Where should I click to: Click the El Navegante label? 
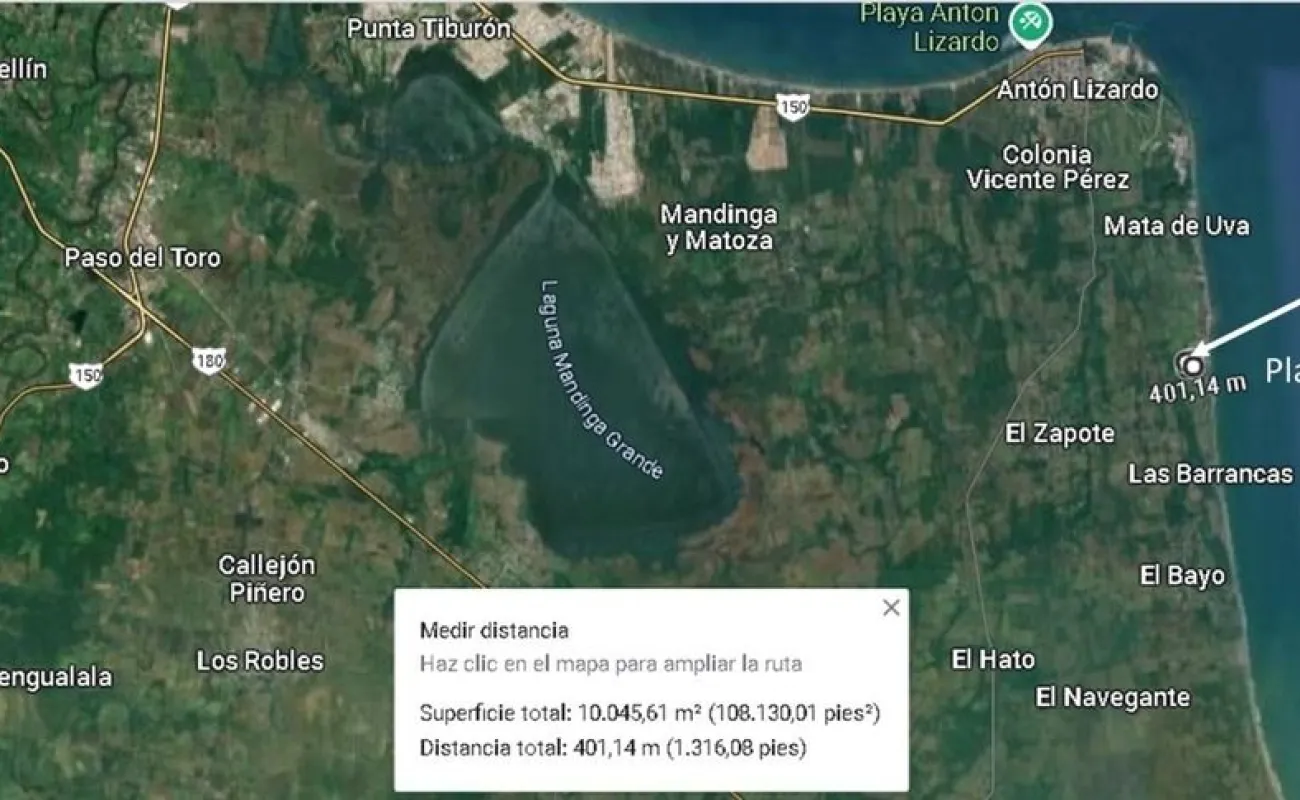(x=1113, y=697)
